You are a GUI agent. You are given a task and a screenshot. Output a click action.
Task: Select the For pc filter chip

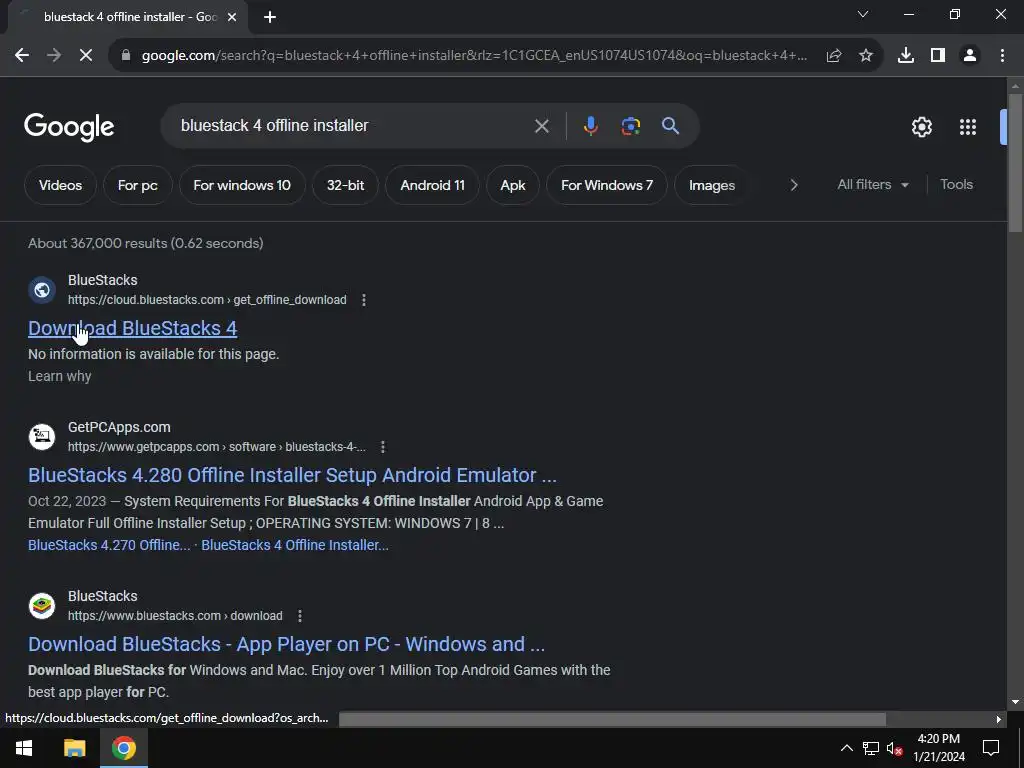(x=137, y=185)
